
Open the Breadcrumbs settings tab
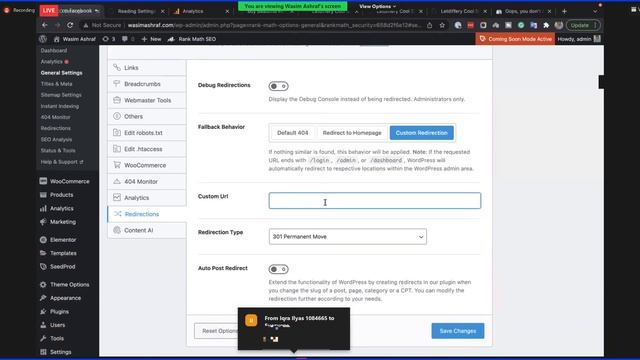coord(147,84)
